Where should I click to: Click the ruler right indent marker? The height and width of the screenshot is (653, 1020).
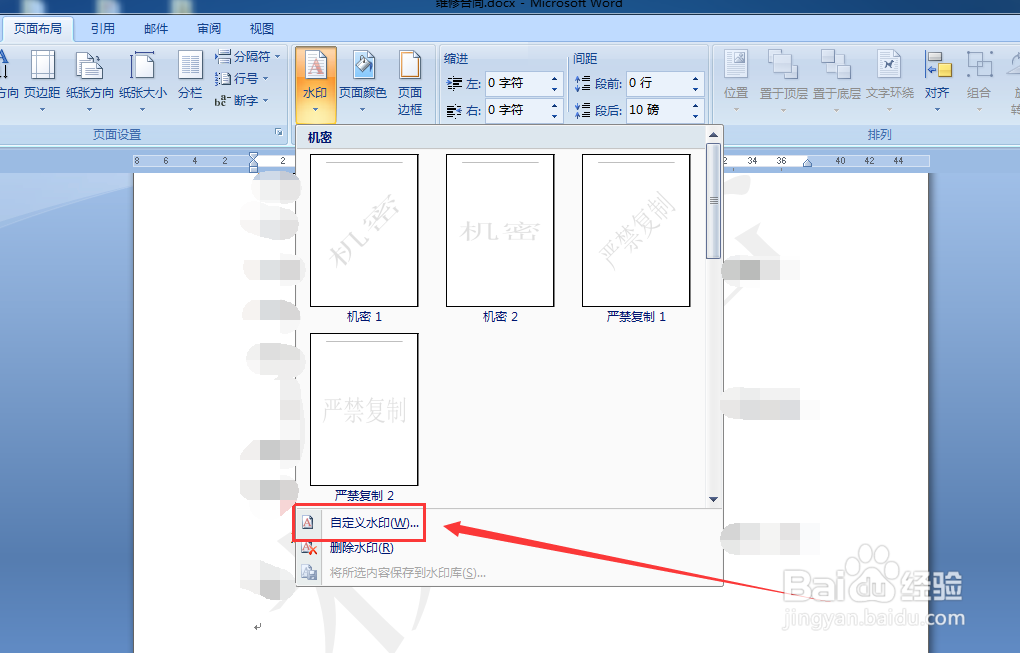click(x=807, y=163)
